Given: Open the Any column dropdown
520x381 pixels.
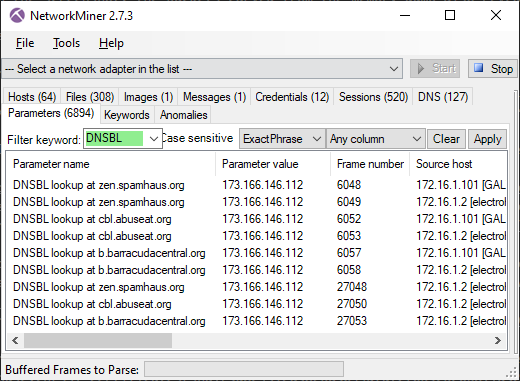Looking at the screenshot, I should click(x=376, y=139).
